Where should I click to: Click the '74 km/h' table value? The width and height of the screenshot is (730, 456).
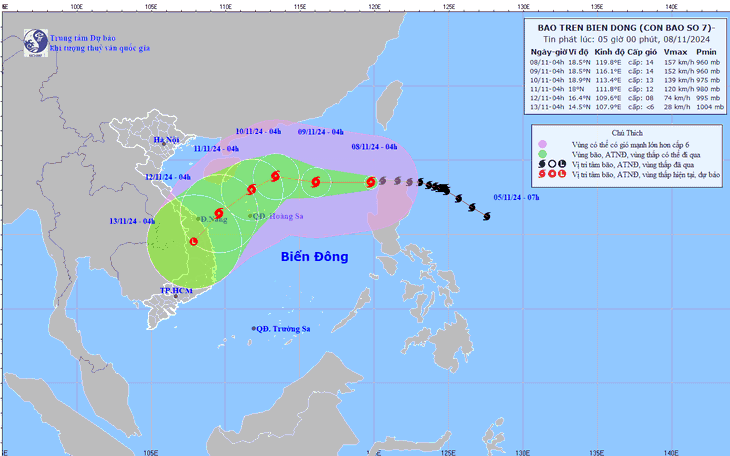tap(677, 98)
